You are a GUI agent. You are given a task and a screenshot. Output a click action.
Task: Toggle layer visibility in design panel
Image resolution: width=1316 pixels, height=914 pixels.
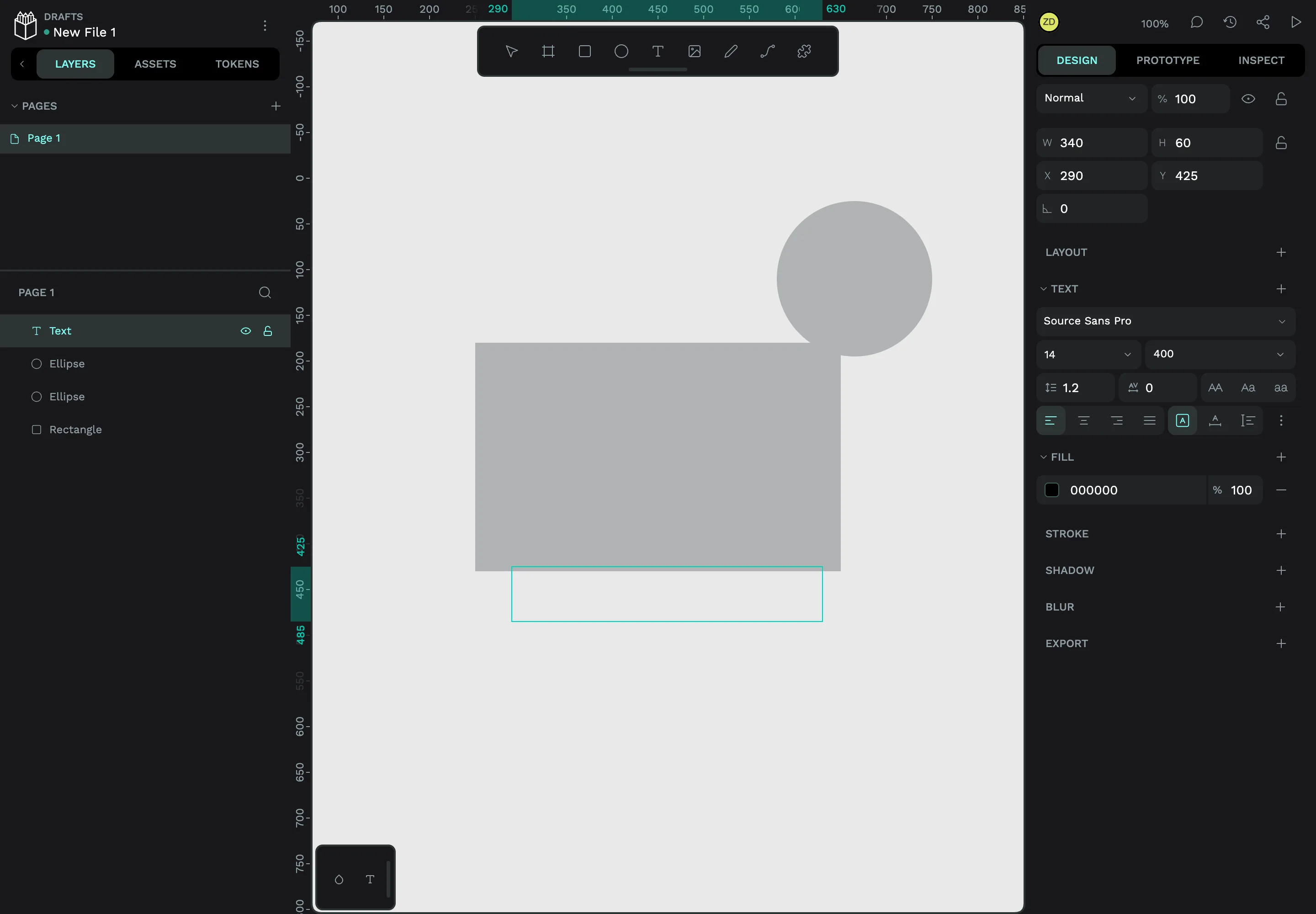(1248, 99)
